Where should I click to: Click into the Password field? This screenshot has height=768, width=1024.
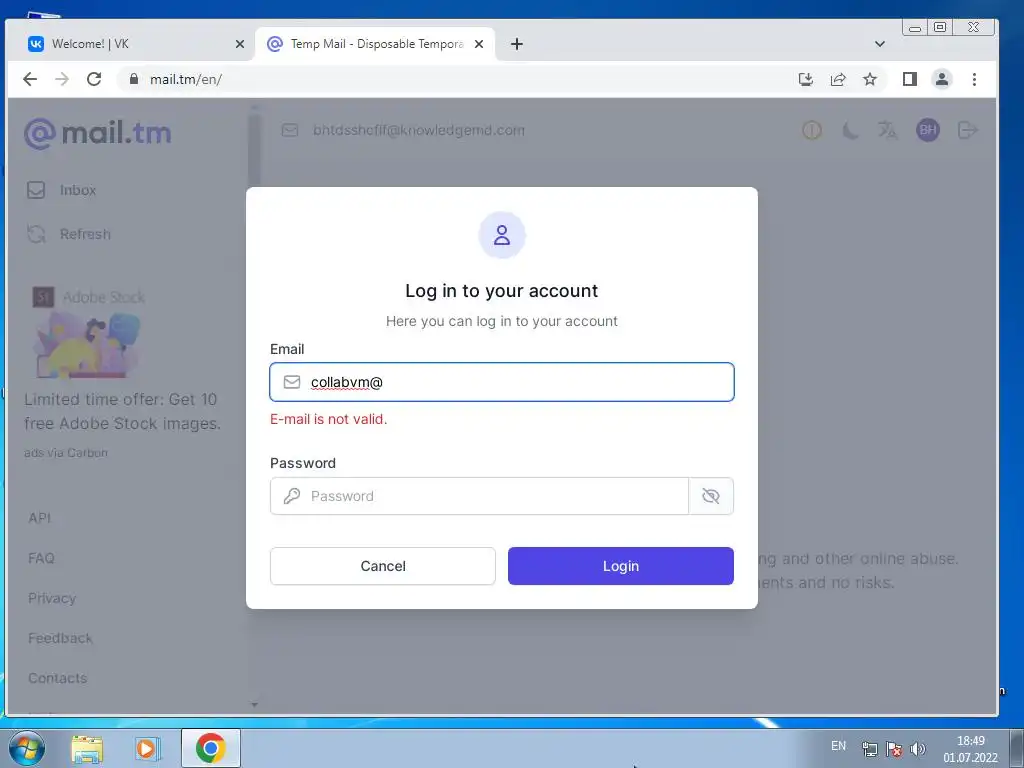pyautogui.click(x=479, y=496)
